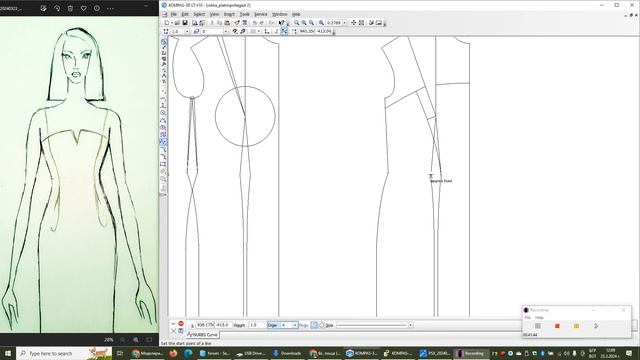
Task: Select the Arc tool in left toolbar
Action: coord(163,120)
